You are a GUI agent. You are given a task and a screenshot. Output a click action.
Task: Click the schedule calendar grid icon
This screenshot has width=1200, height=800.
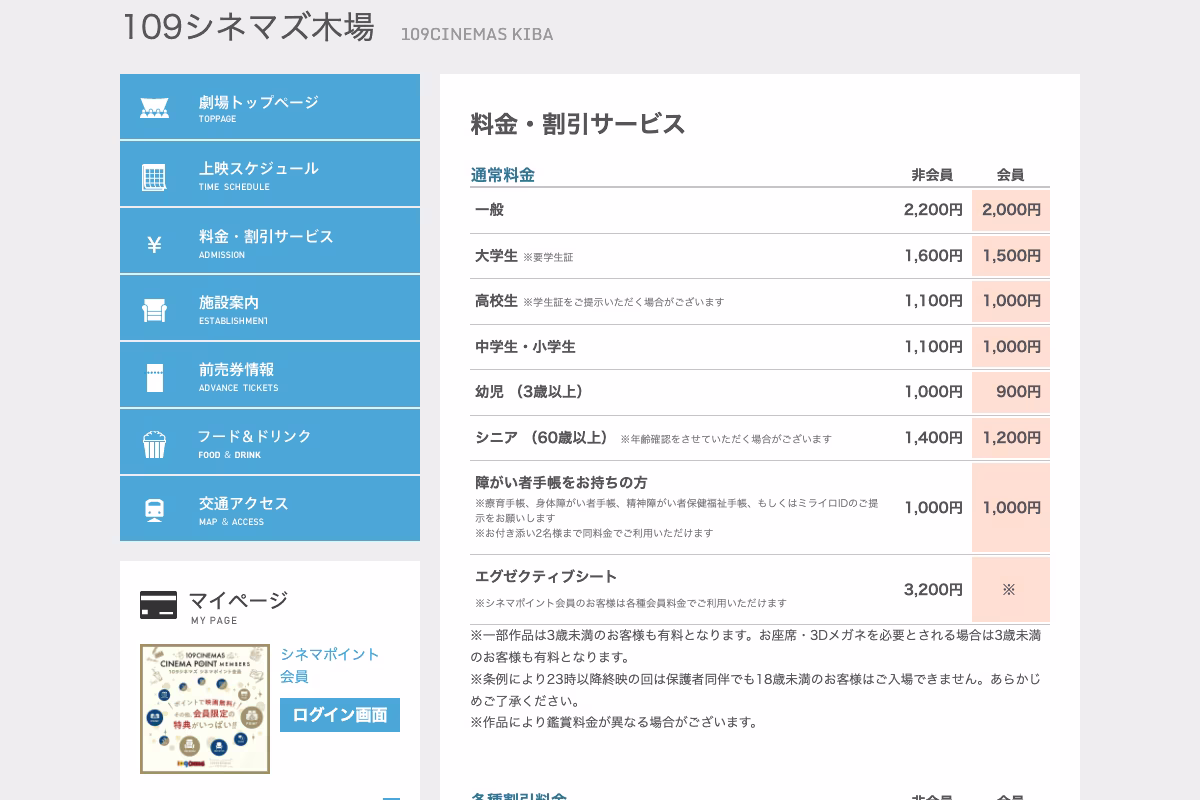pos(154,177)
